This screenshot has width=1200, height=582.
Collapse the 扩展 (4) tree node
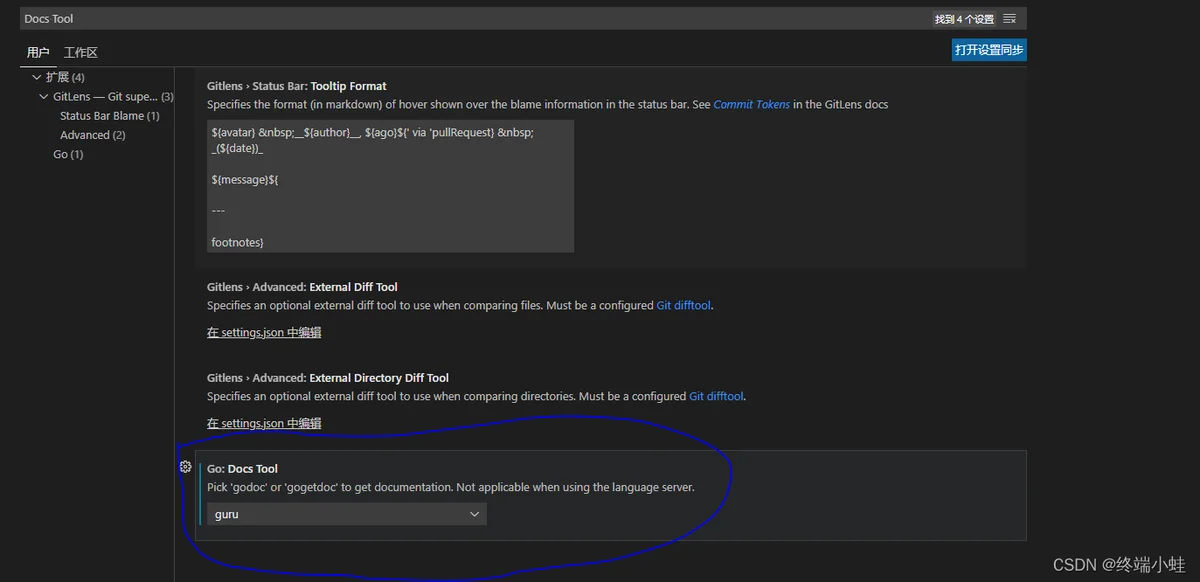pyautogui.click(x=37, y=77)
